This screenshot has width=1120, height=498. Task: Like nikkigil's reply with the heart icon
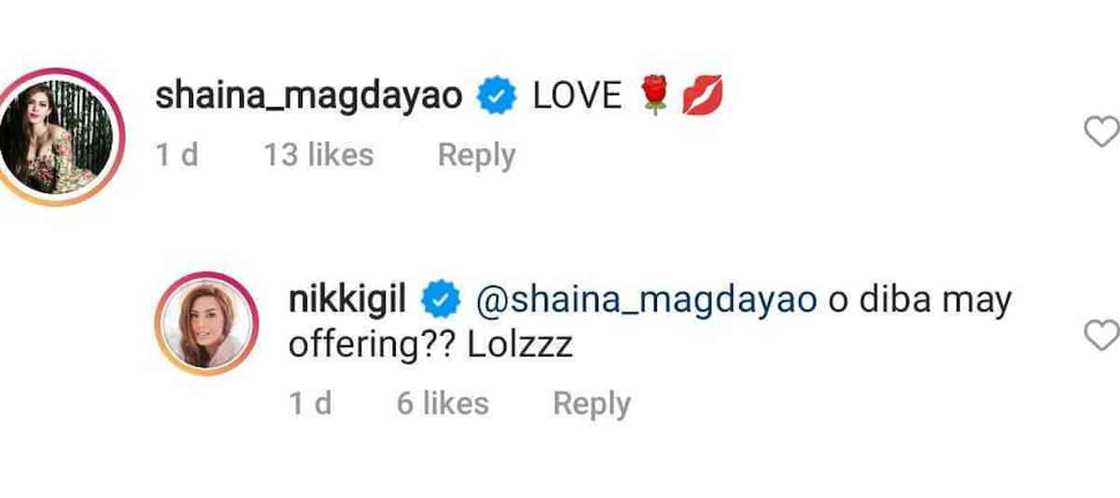[1101, 336]
